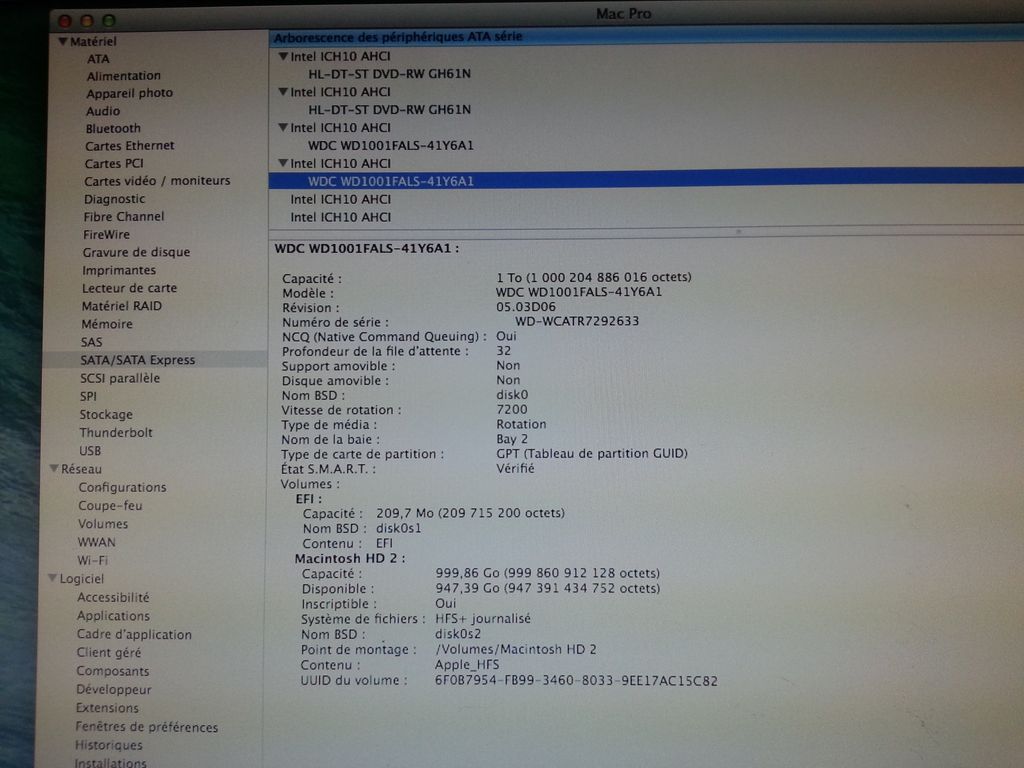Viewport: 1024px width, 768px height.
Task: Select Diagnostic in sidebar
Action: 114,199
